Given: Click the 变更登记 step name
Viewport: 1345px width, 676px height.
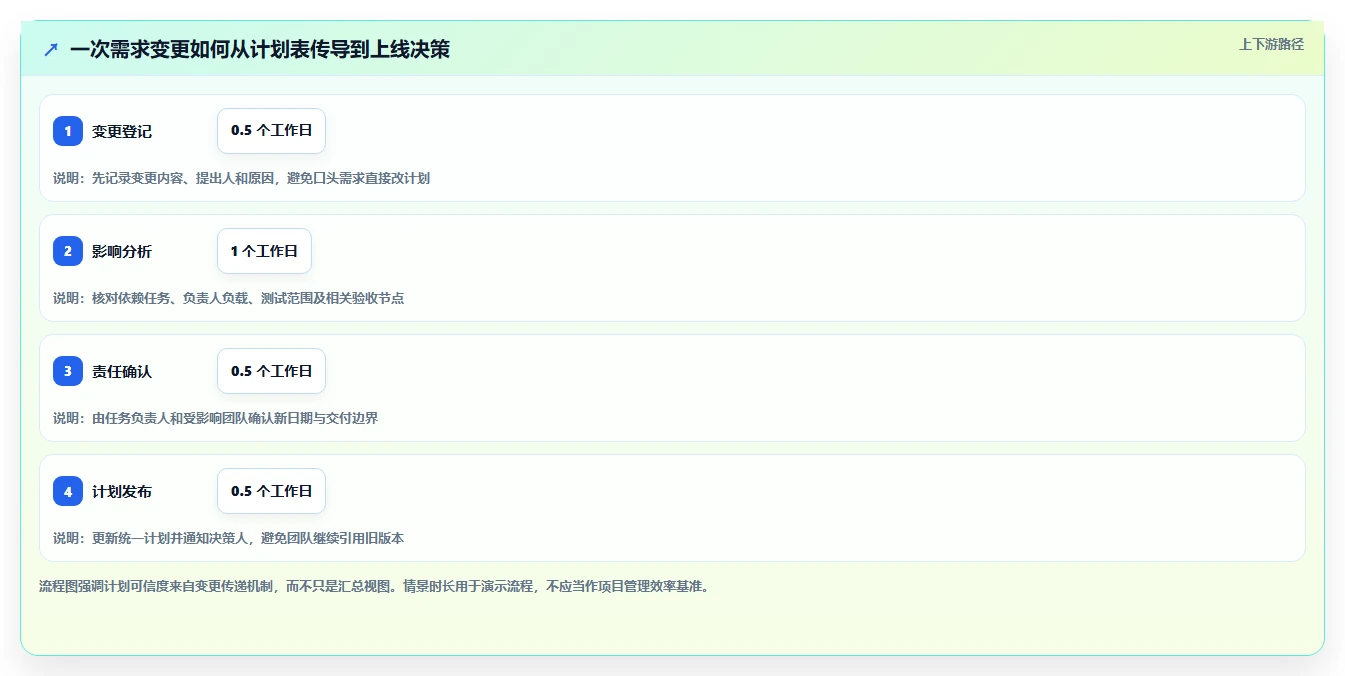Looking at the screenshot, I should [122, 131].
